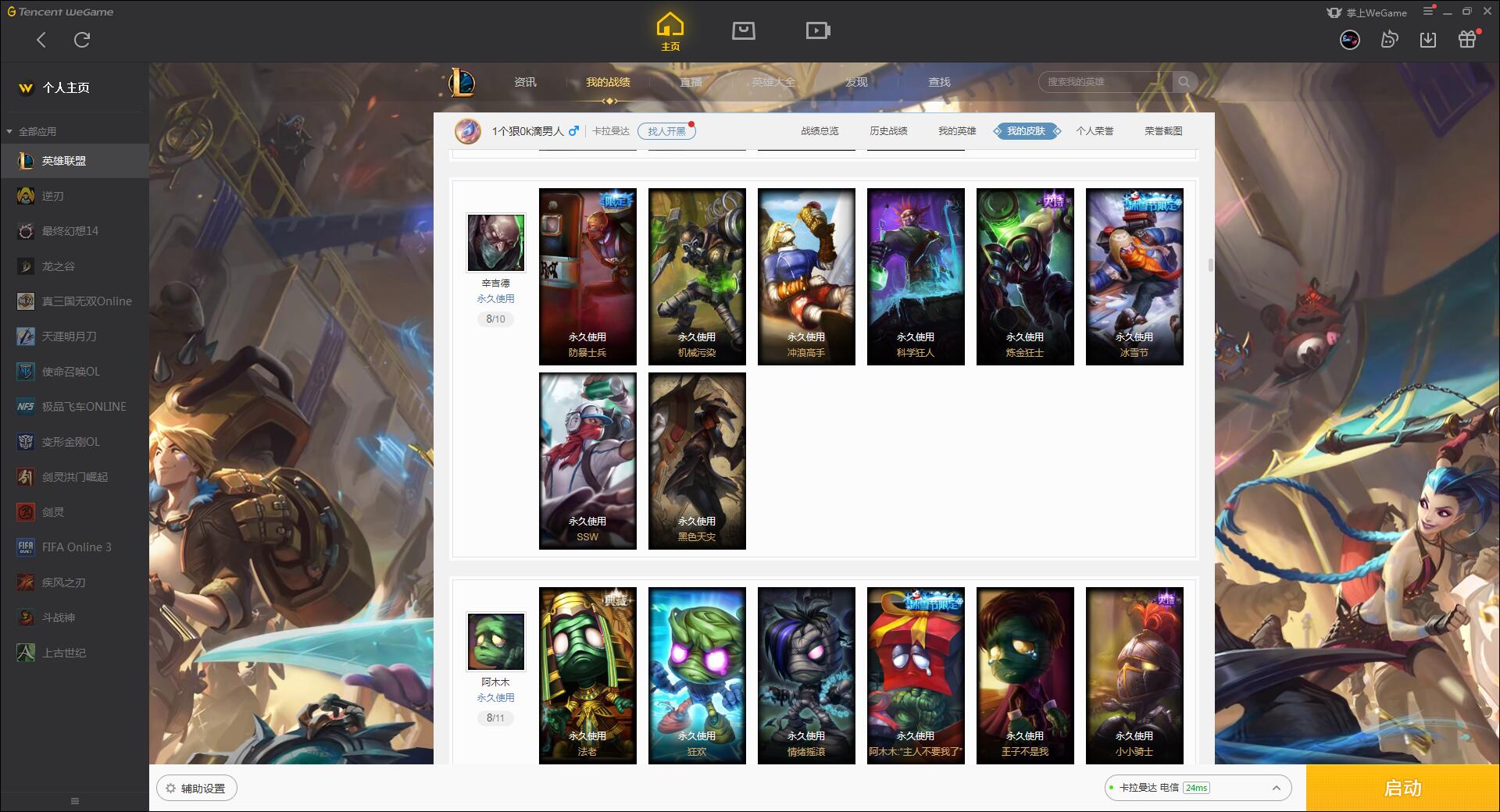Select 变形金刚OL in the sidebar

click(x=74, y=442)
